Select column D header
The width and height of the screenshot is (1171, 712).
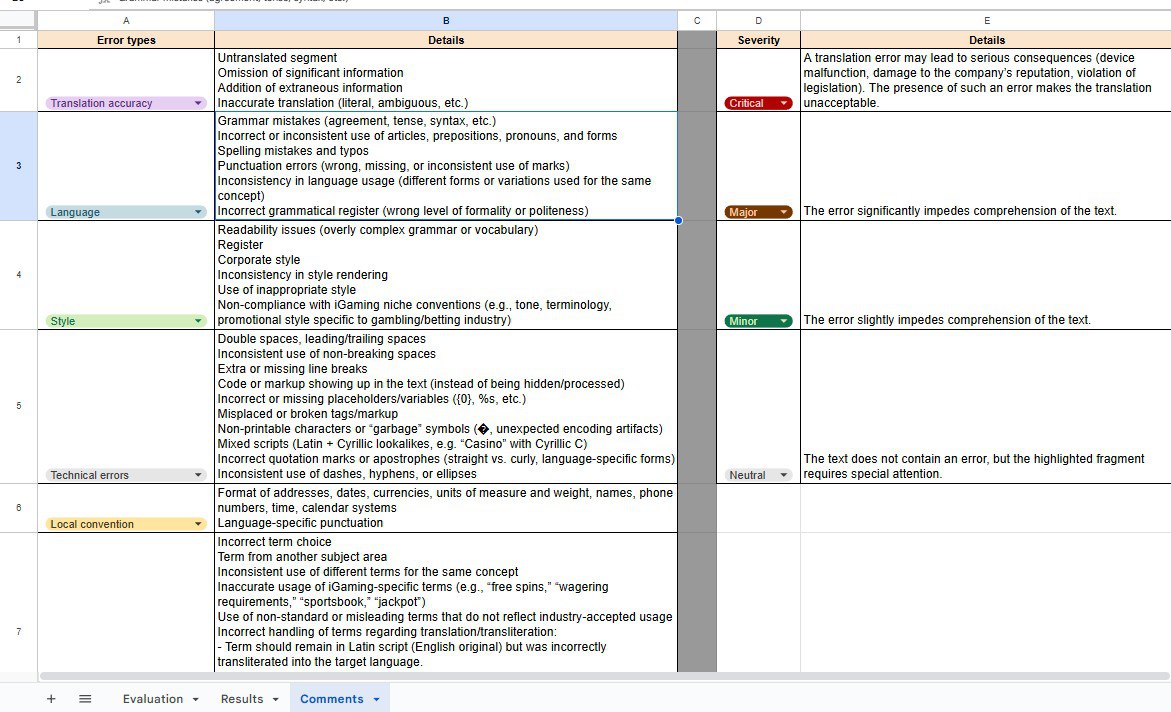758,20
